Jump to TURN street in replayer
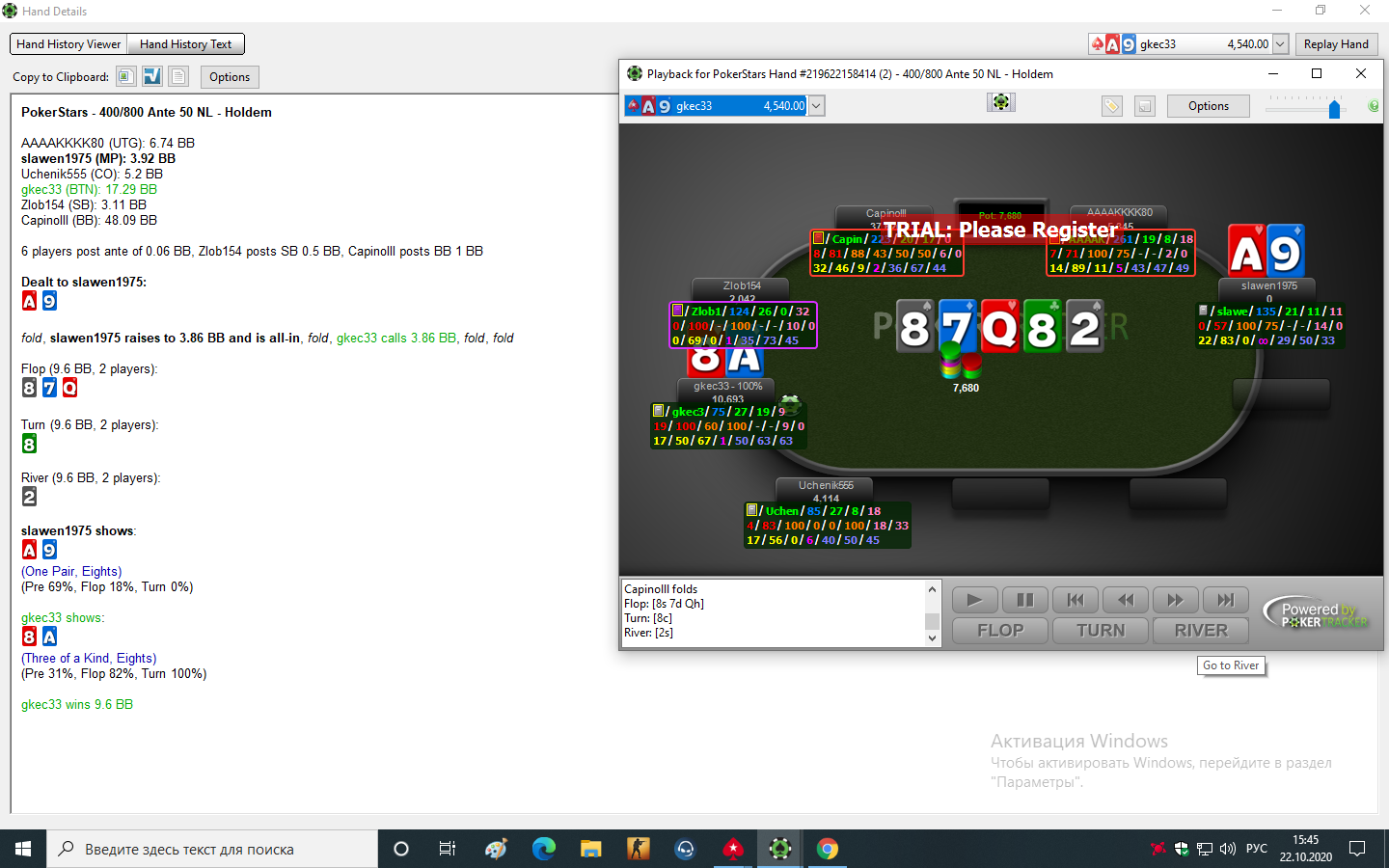The image size is (1389, 868). (x=1101, y=631)
